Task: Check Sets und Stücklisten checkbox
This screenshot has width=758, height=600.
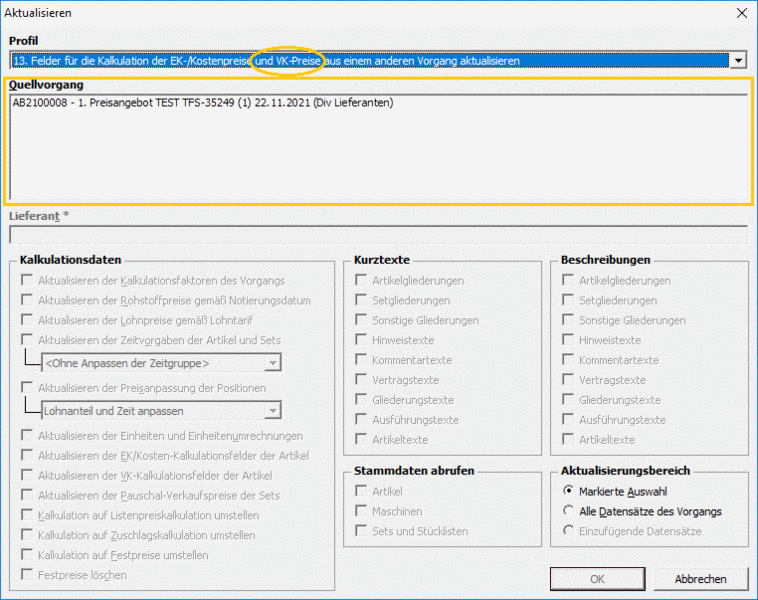Action: click(x=361, y=530)
